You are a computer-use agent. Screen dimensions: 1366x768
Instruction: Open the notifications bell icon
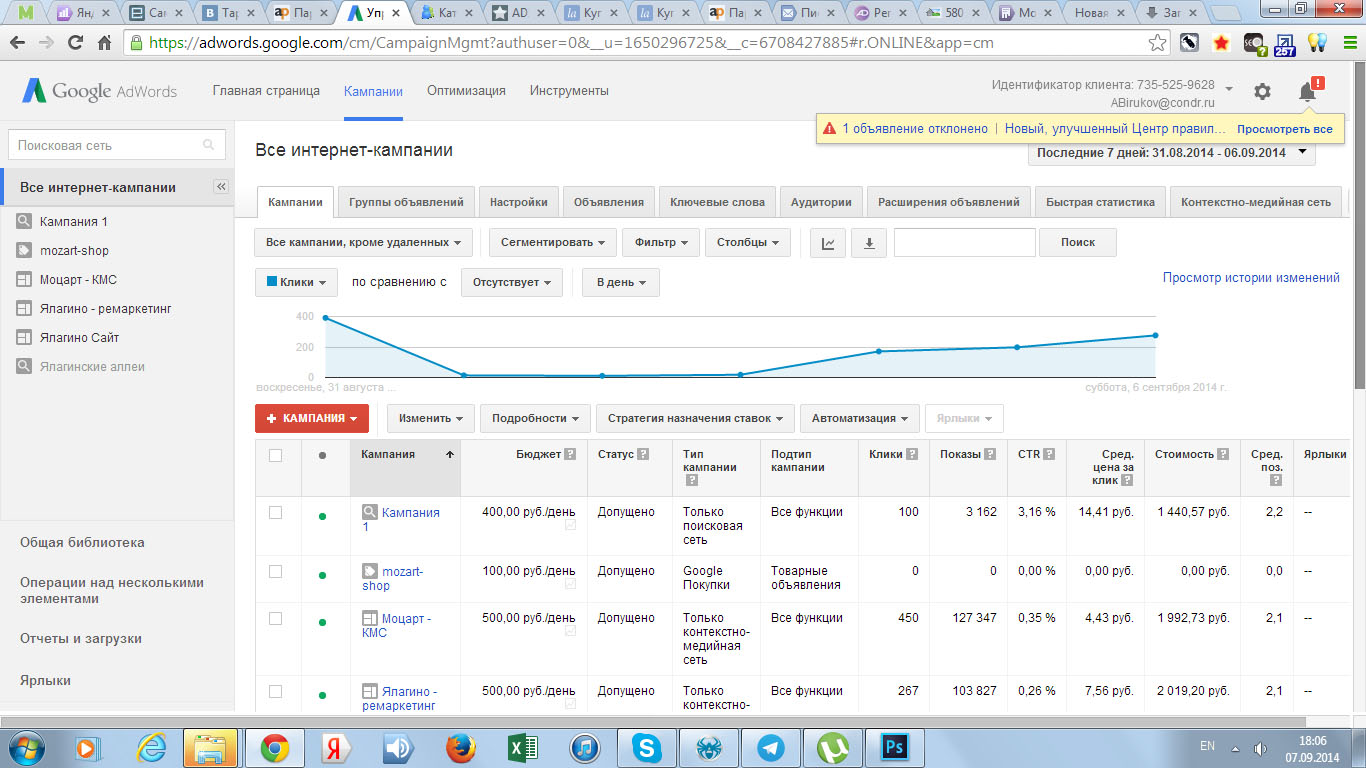(1307, 91)
